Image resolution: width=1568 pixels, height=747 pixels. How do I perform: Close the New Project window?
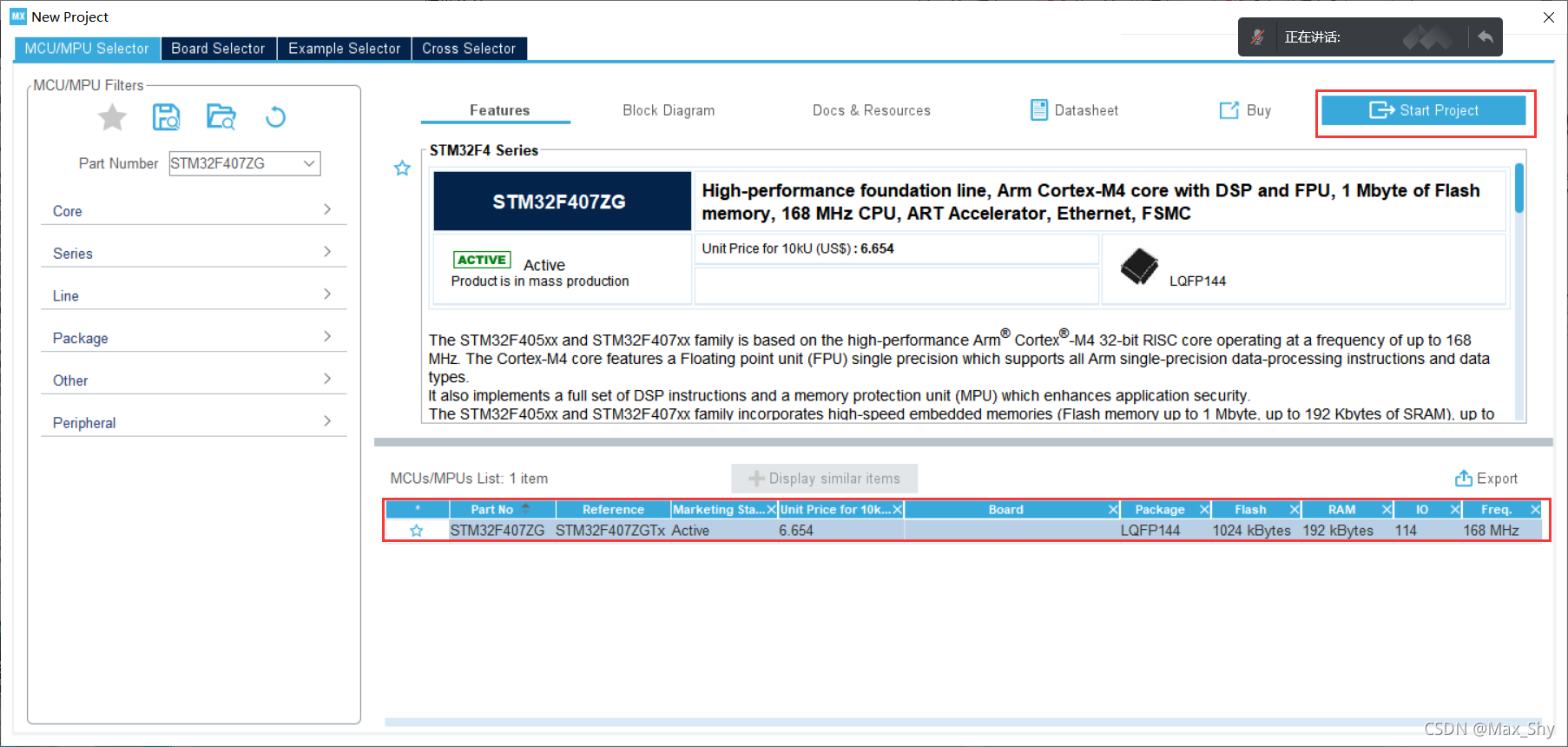pos(1549,17)
